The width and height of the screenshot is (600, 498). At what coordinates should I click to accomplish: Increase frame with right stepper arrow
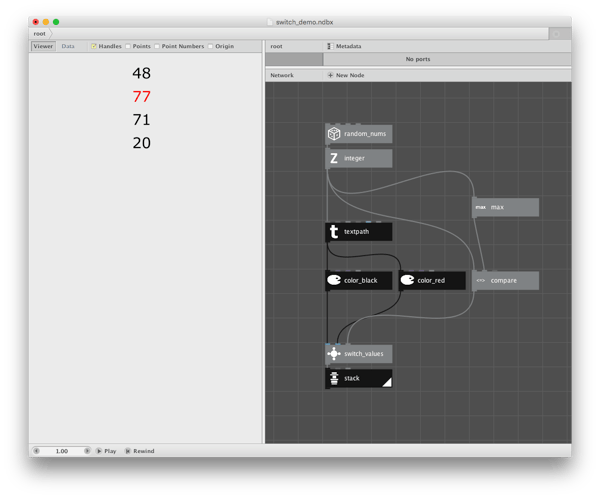87,451
